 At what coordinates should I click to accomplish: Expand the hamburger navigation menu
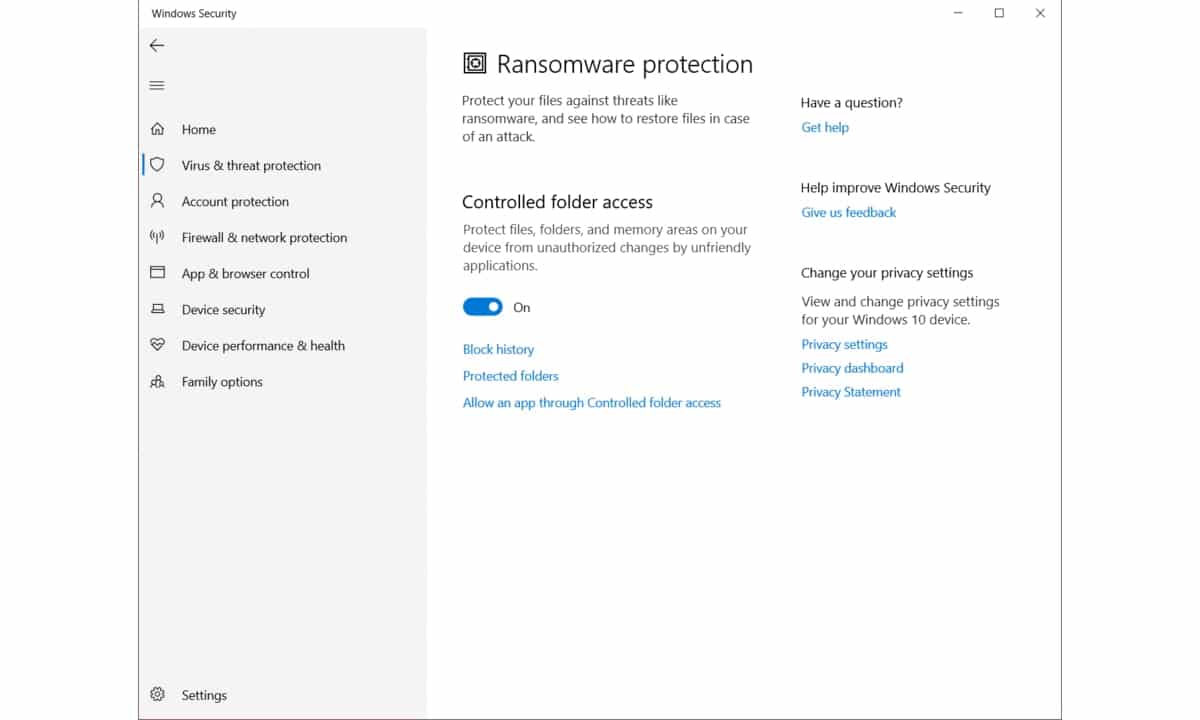[156, 86]
